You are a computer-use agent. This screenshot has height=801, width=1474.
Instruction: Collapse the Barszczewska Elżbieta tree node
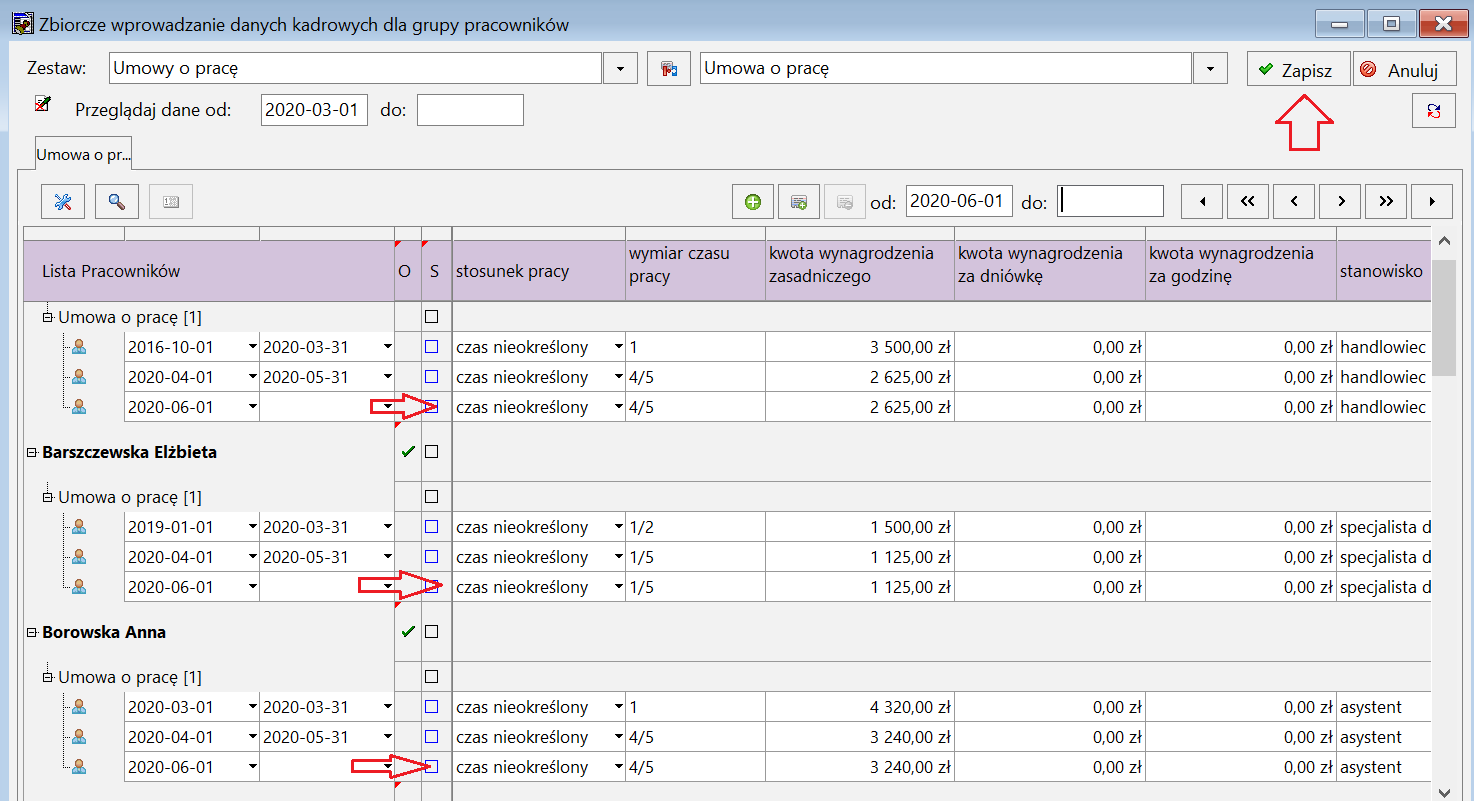coord(32,452)
